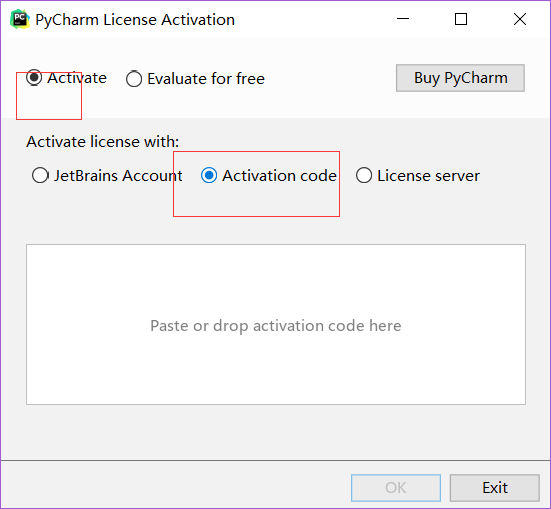Click the 'Activation code' label text
Image resolution: width=551 pixels, height=509 pixels.
pyautogui.click(x=279, y=175)
